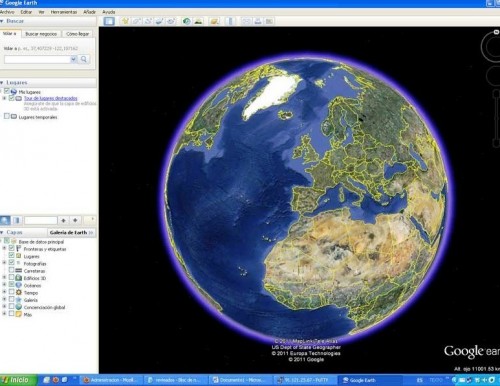Image resolution: width=500 pixels, height=386 pixels.
Task: Click the Tiempo sun icon
Action: (x=19, y=293)
